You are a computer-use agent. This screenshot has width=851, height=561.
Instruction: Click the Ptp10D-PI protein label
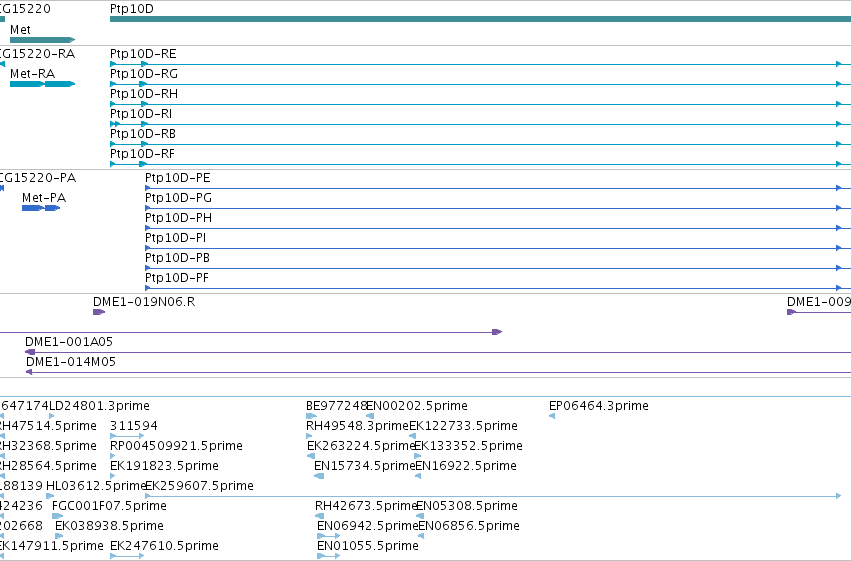click(175, 238)
